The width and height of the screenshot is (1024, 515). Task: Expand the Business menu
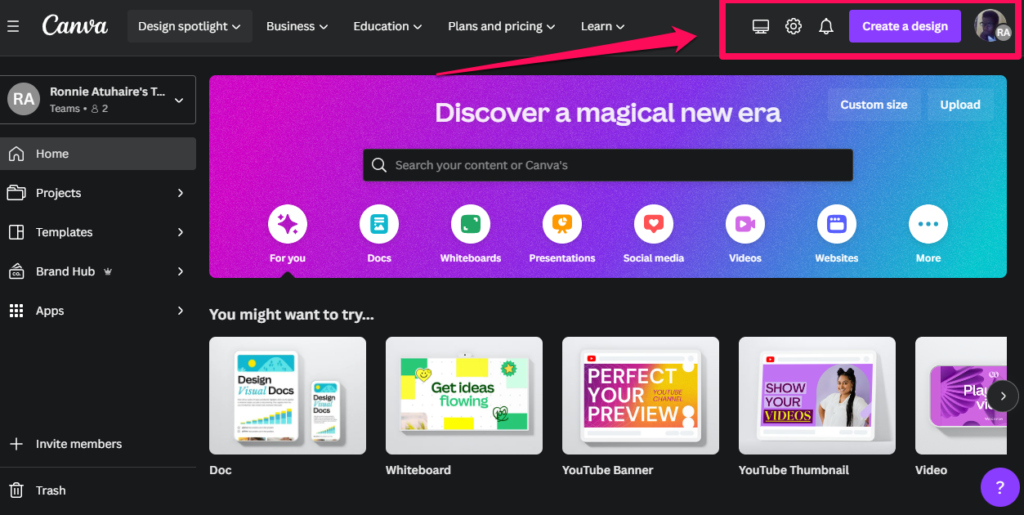pyautogui.click(x=296, y=26)
